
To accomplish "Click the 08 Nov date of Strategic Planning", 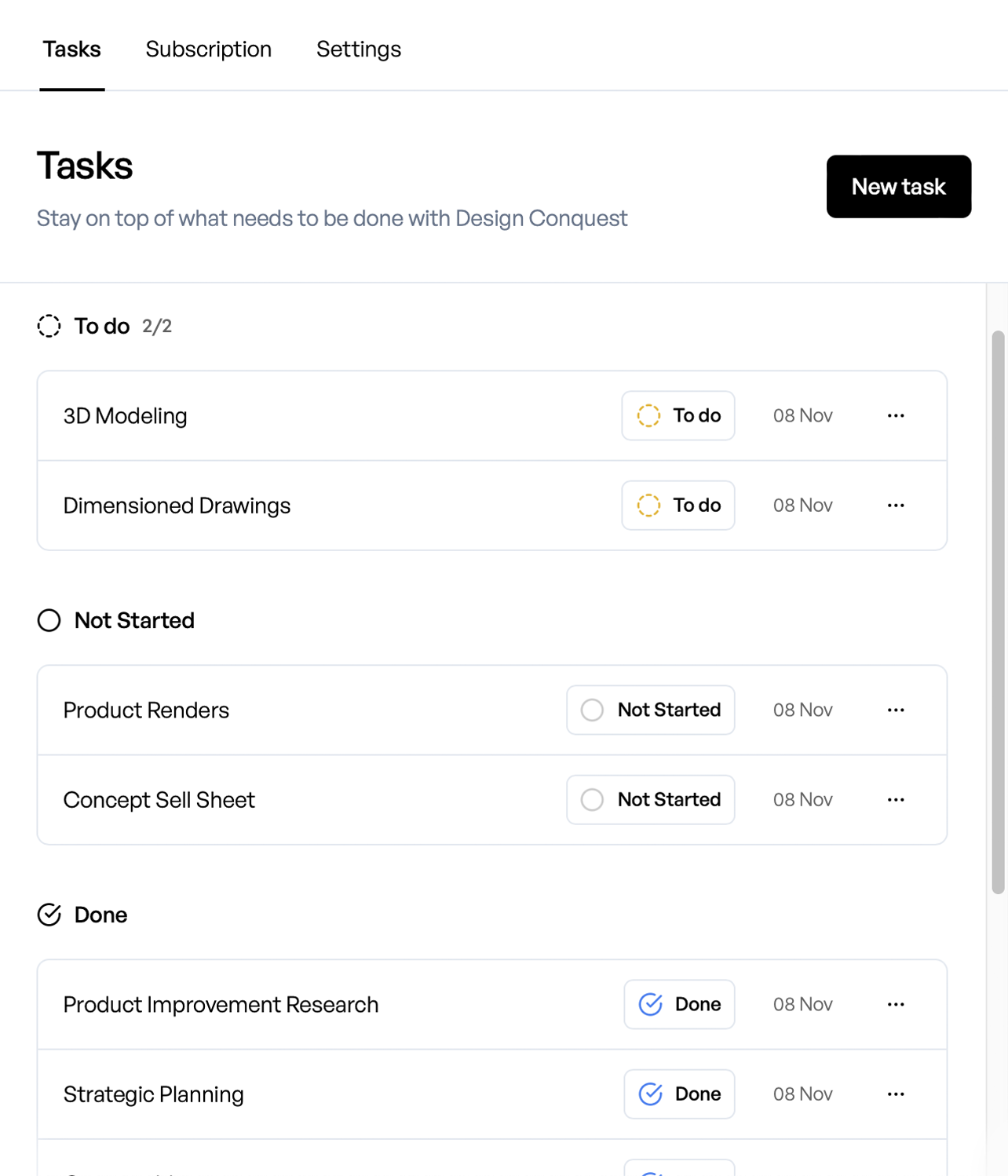I will pyautogui.click(x=802, y=1094).
